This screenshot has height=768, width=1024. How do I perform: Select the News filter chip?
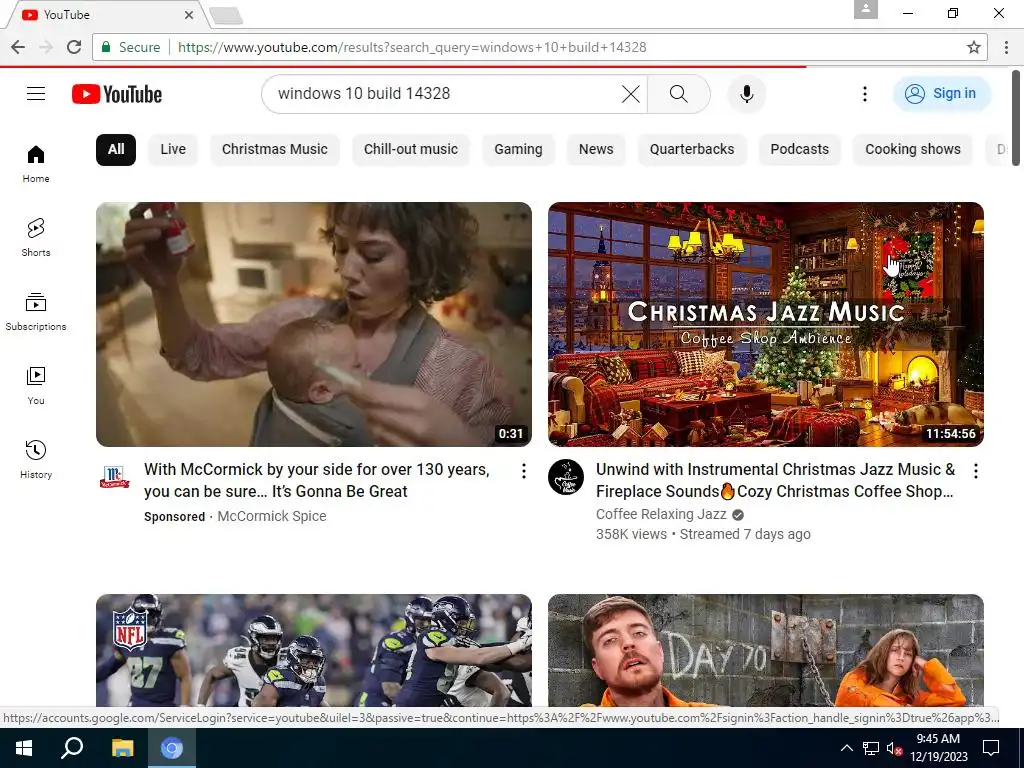coord(596,150)
